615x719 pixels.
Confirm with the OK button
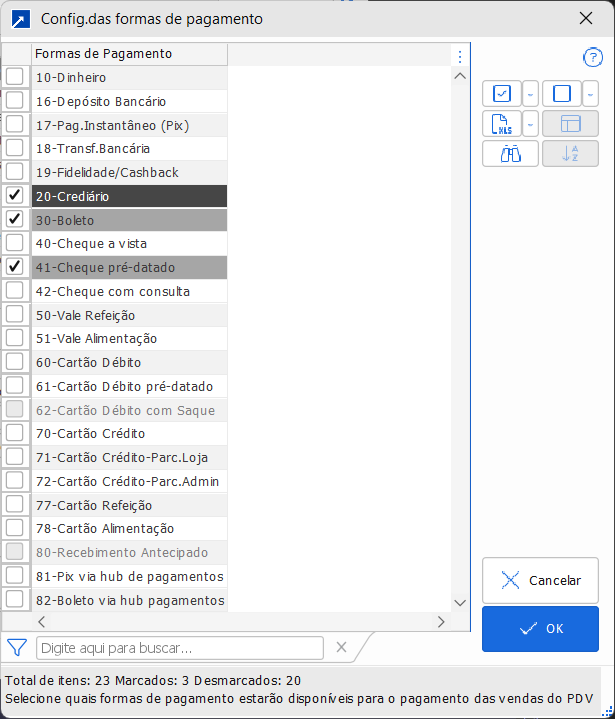pyautogui.click(x=540, y=629)
